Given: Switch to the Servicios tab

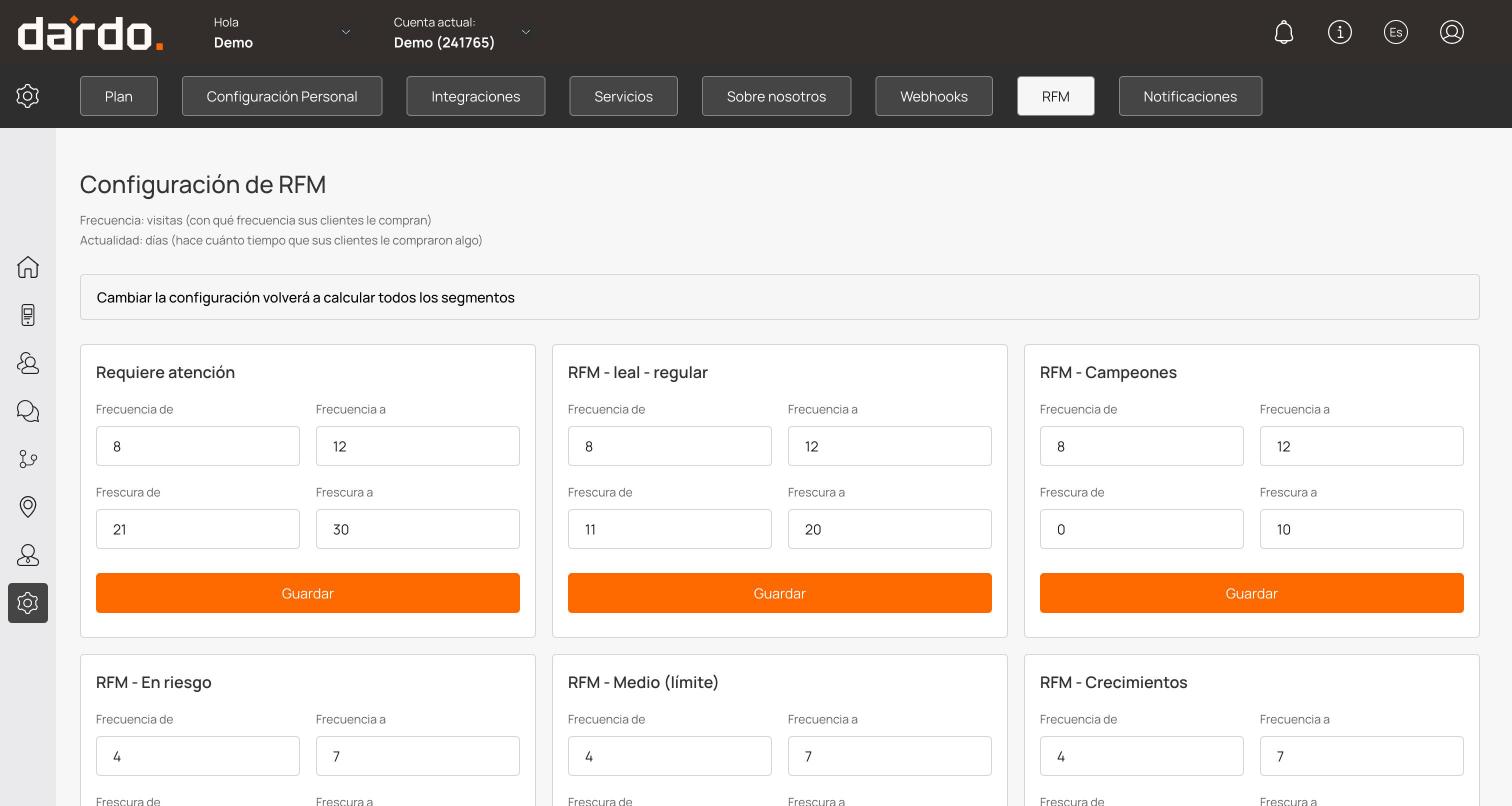Looking at the screenshot, I should coord(624,96).
